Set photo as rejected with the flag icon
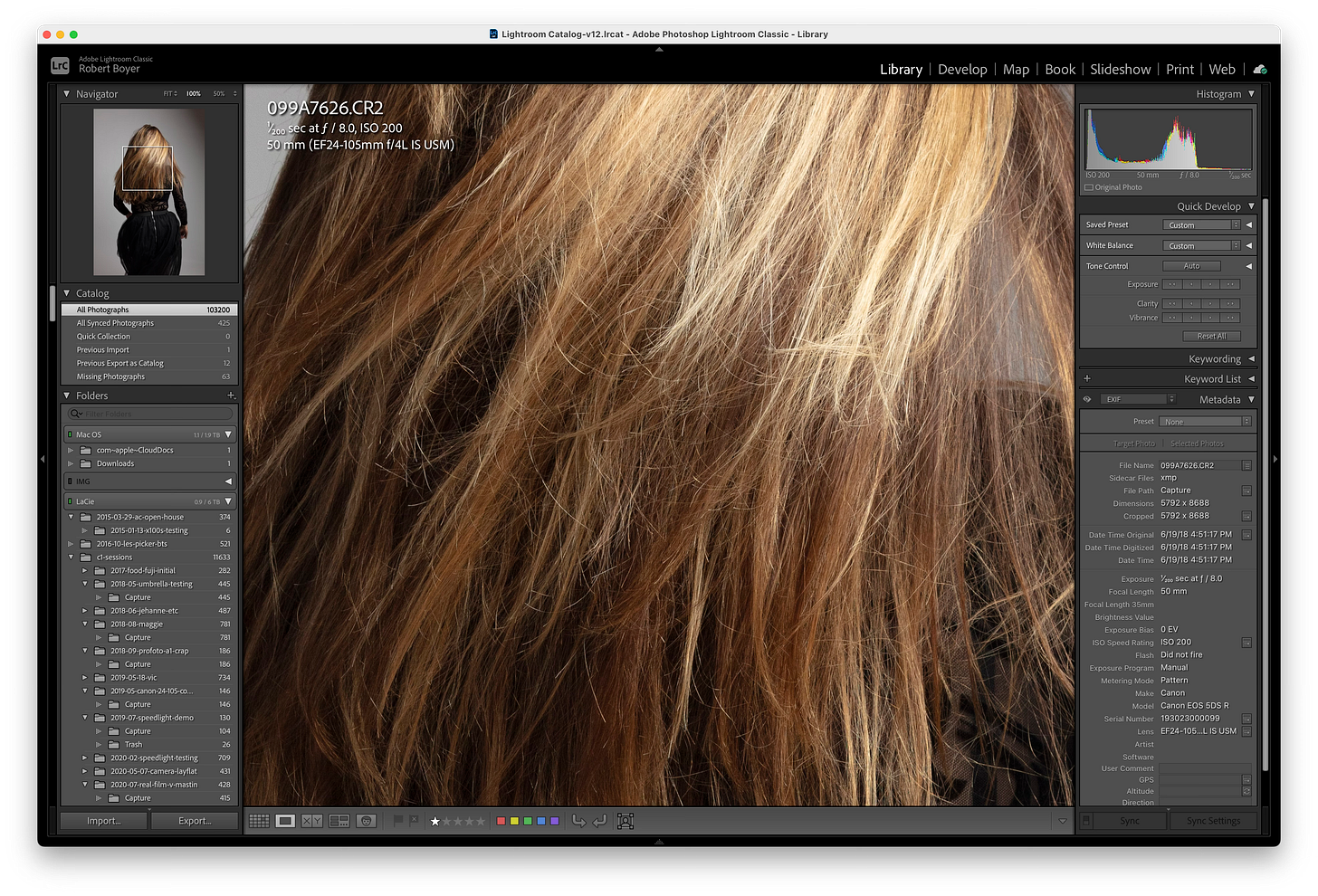The image size is (1318, 896). click(x=414, y=820)
